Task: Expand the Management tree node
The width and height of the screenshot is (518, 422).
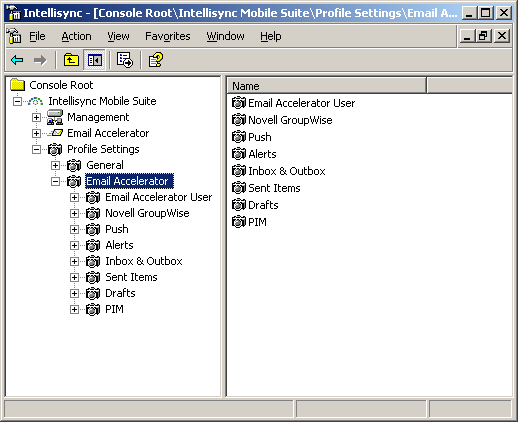Action: click(36, 117)
